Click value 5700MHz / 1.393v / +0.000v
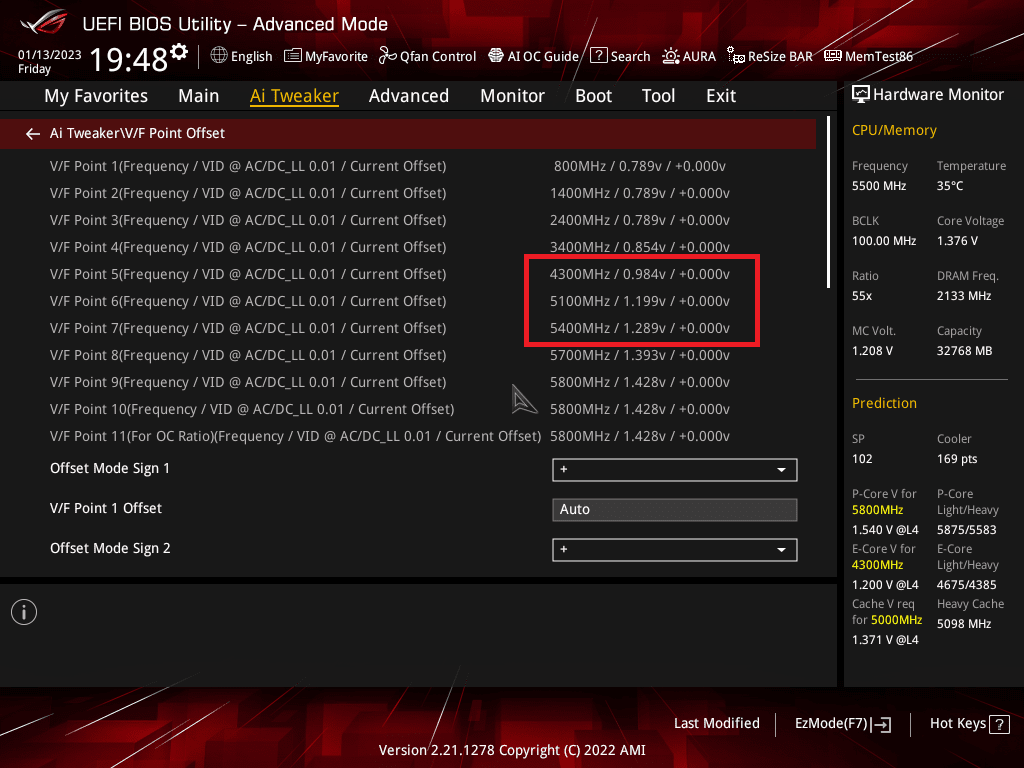The height and width of the screenshot is (768, 1024). pos(639,355)
